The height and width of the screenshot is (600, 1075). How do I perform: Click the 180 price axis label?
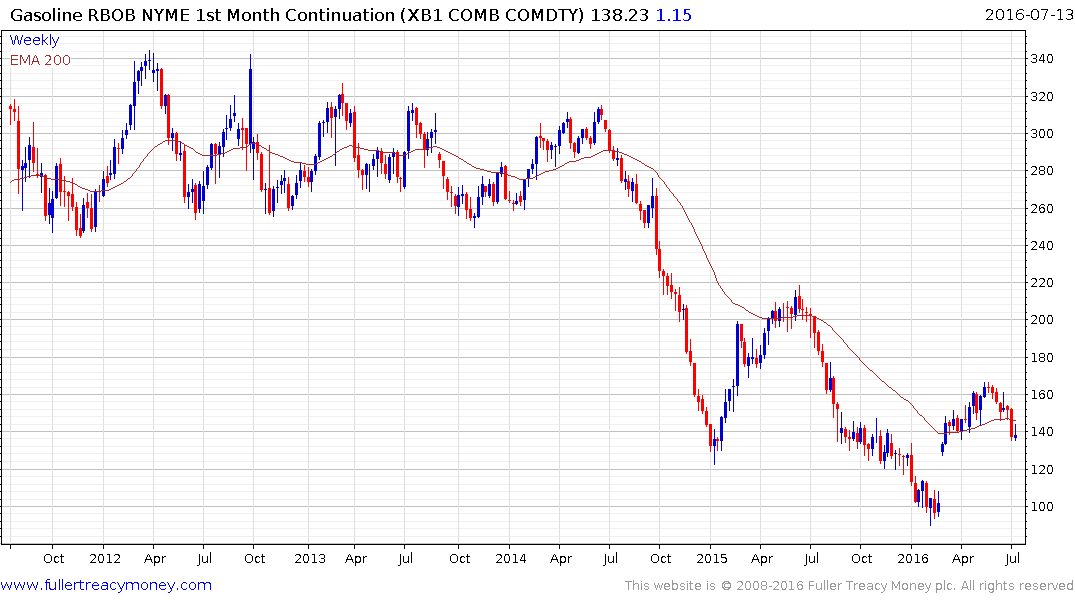pos(1042,357)
